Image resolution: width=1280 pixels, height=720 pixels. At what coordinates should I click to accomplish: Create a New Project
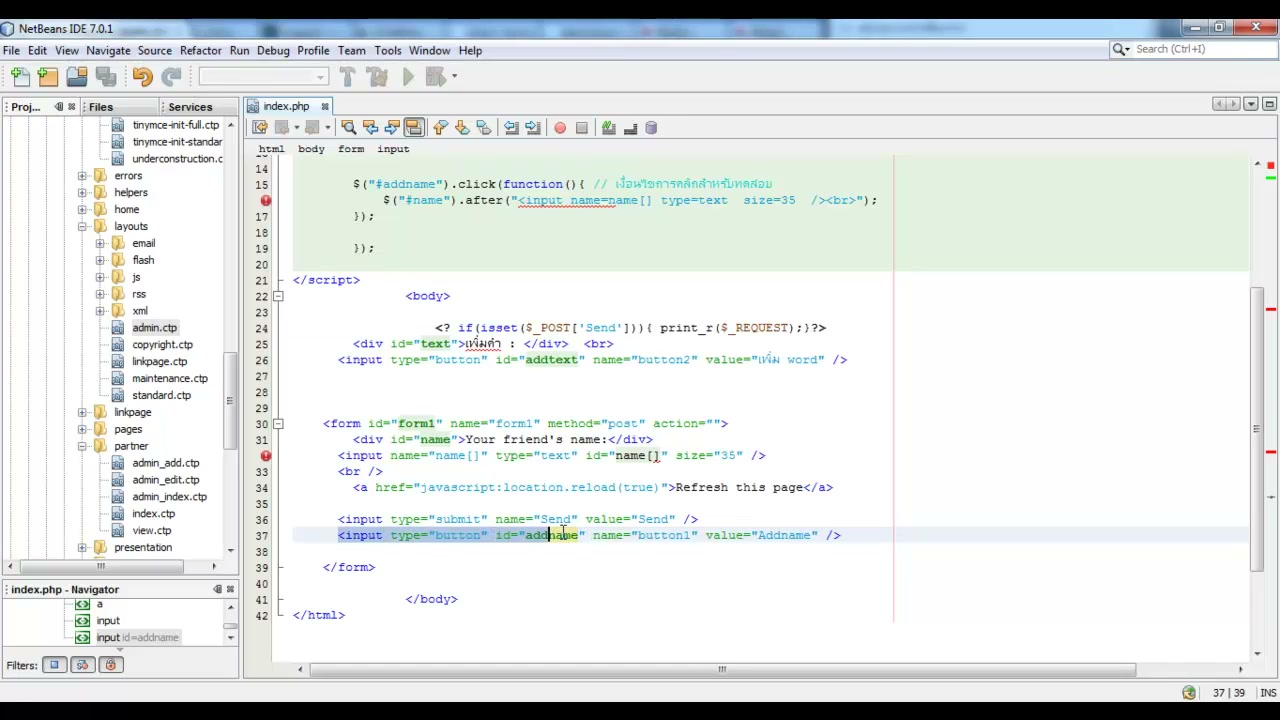(x=48, y=77)
